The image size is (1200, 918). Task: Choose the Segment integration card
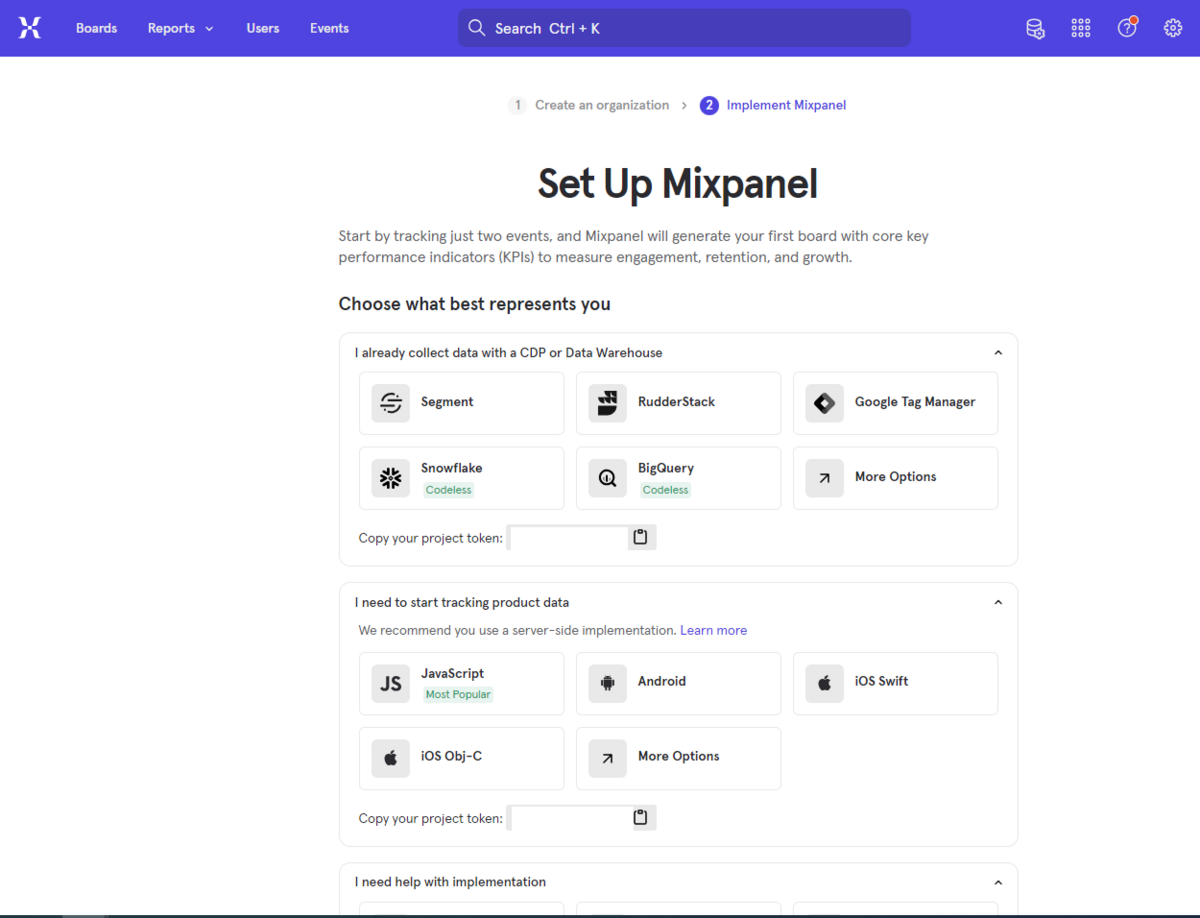[x=462, y=403]
